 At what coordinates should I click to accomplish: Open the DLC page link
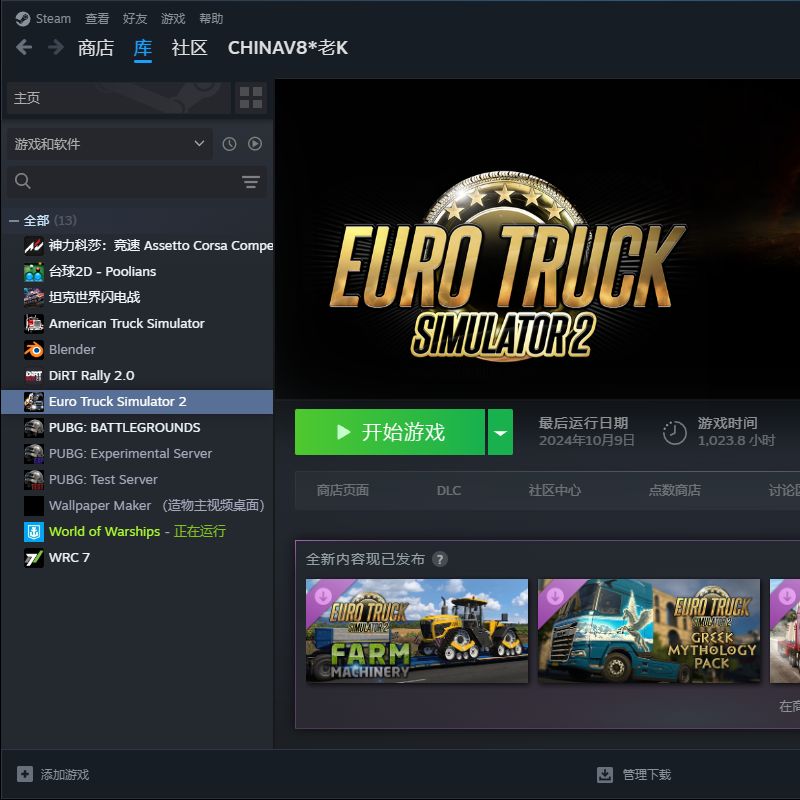[x=449, y=490]
